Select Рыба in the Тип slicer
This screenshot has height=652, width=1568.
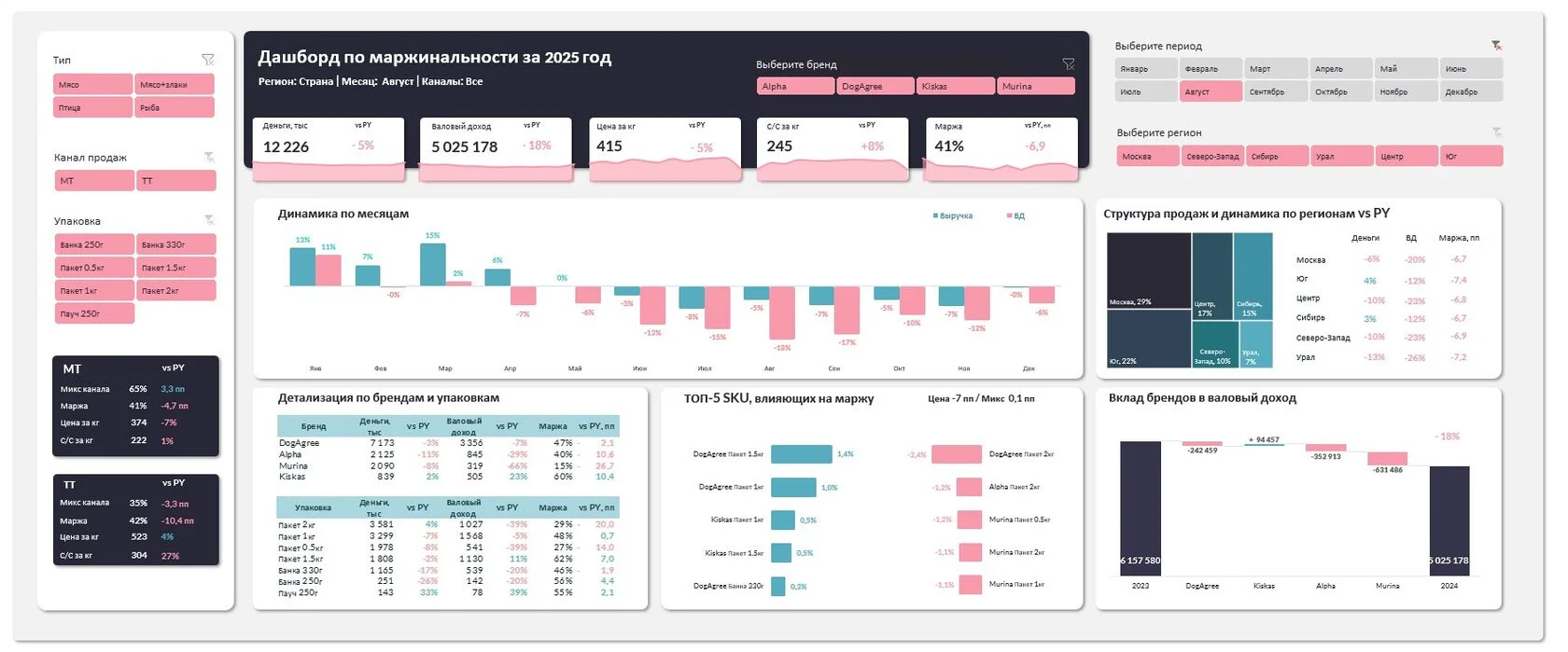pyautogui.click(x=175, y=107)
